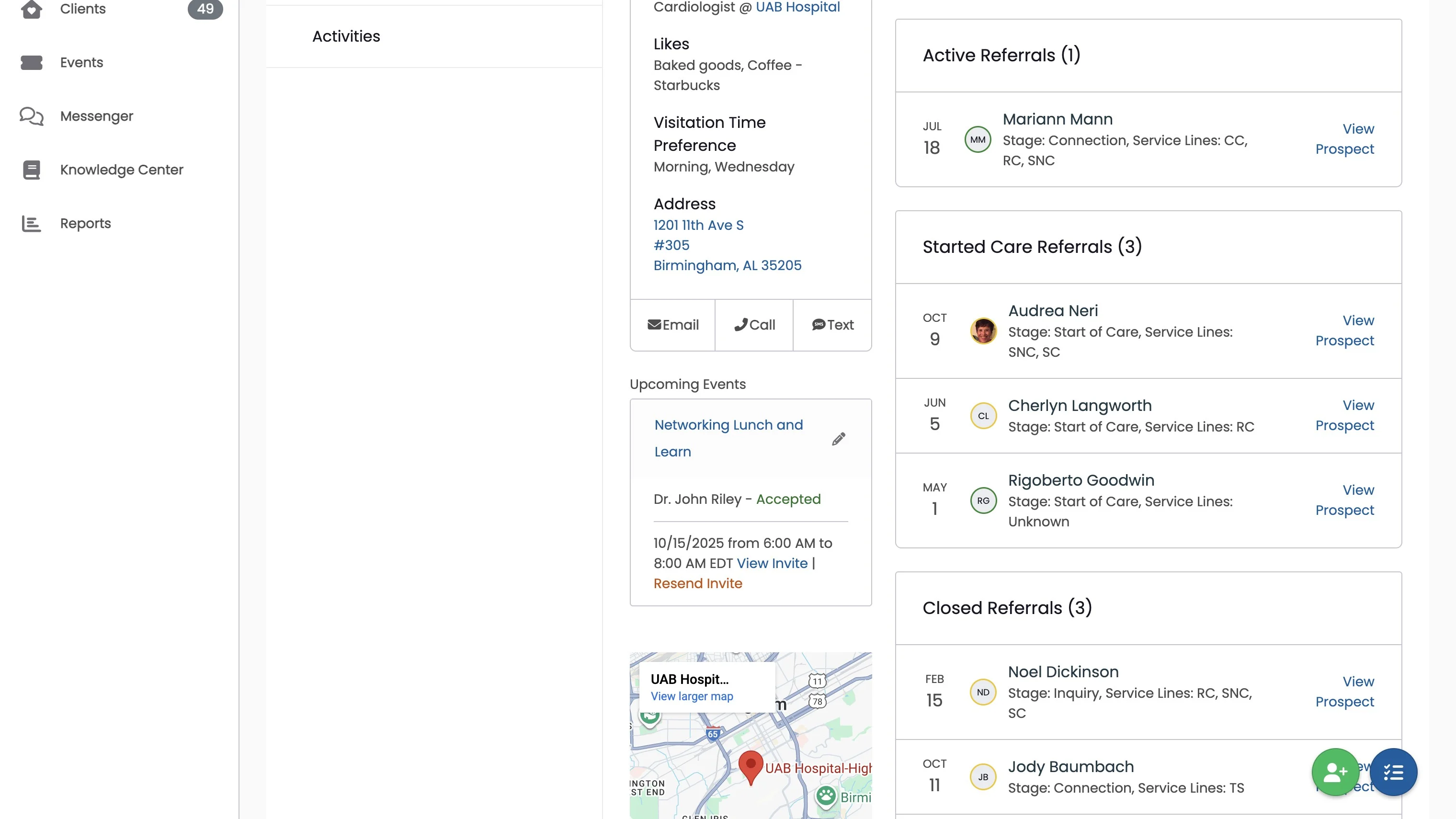
Task: Click the Clients house icon in sidebar
Action: (x=31, y=9)
